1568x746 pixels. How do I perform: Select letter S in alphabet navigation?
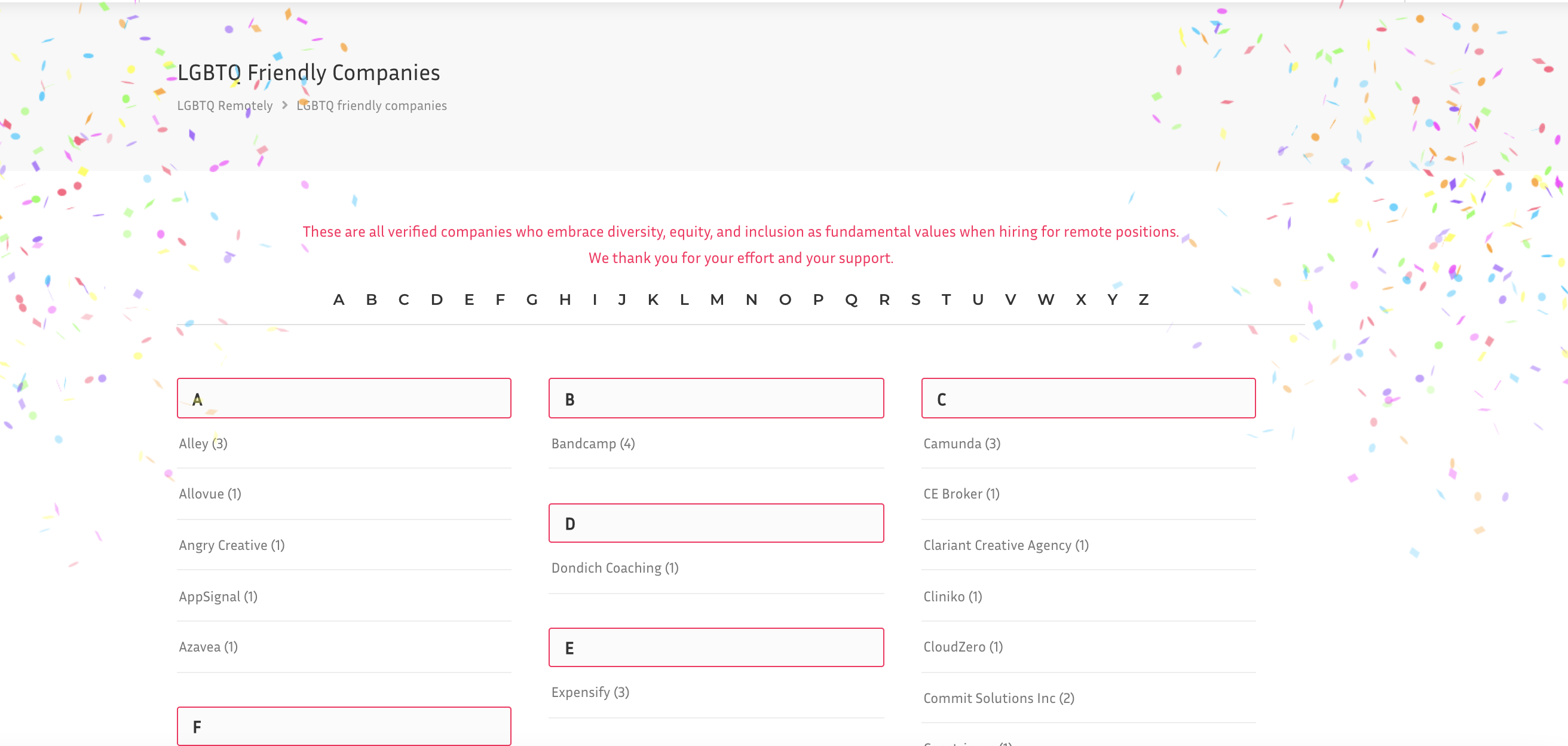(x=915, y=299)
